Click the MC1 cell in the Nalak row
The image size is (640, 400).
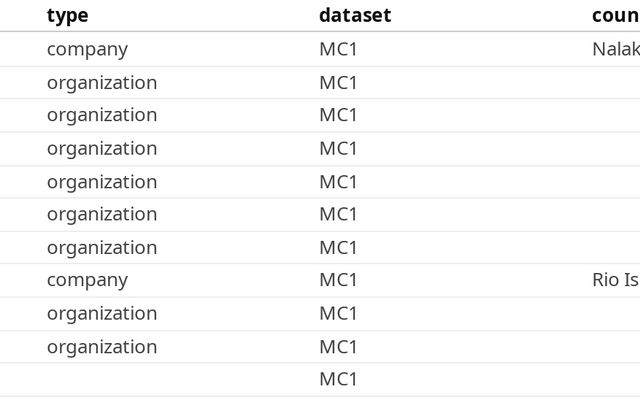tap(338, 49)
